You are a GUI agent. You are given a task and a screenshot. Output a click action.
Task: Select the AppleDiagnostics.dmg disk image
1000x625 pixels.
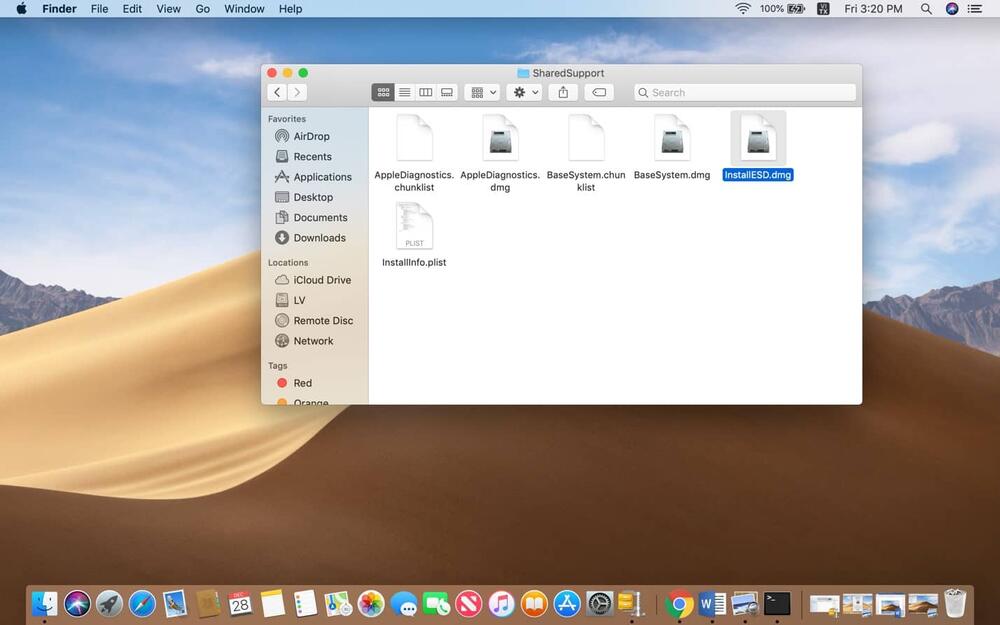tap(500, 138)
